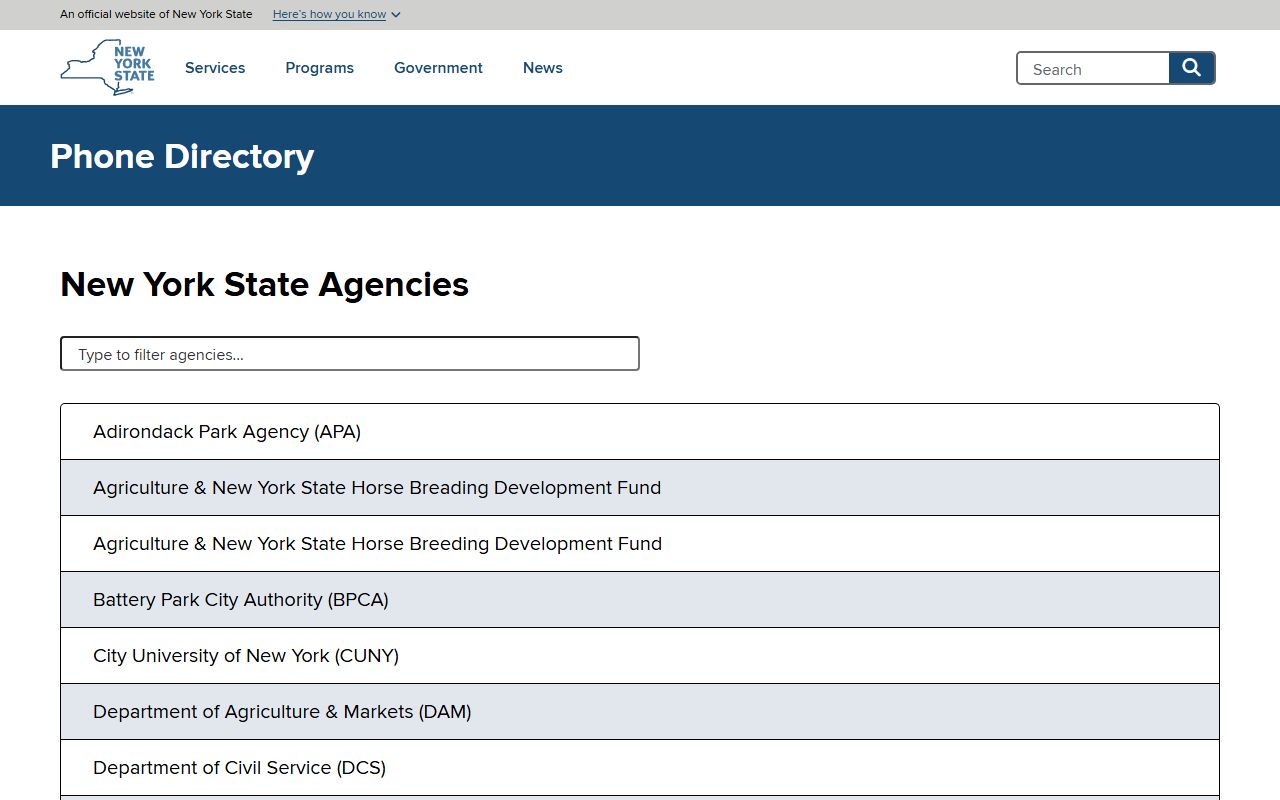Open the Government menu
The height and width of the screenshot is (800, 1280).
pyautogui.click(x=438, y=68)
